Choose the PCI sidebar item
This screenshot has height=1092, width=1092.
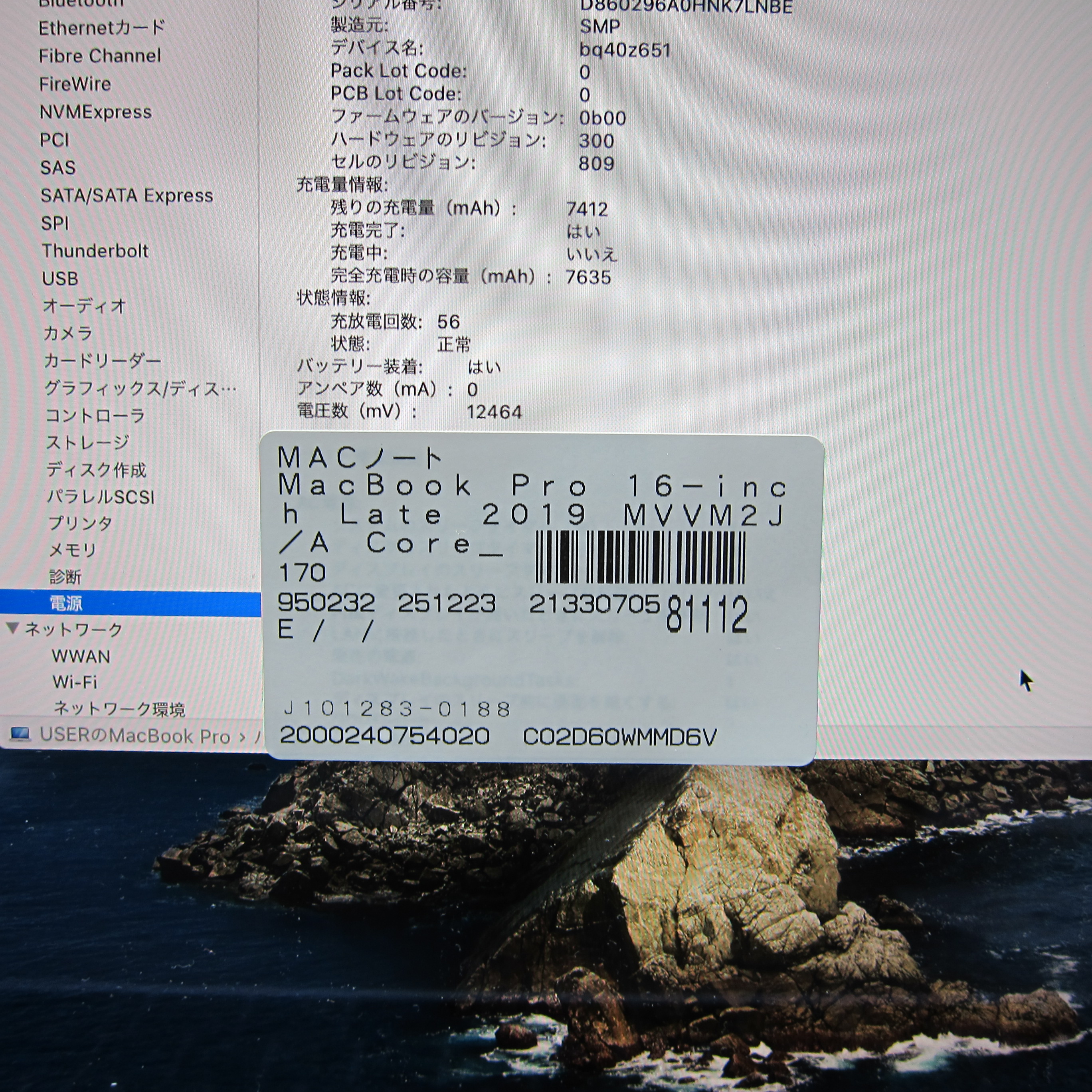click(54, 140)
